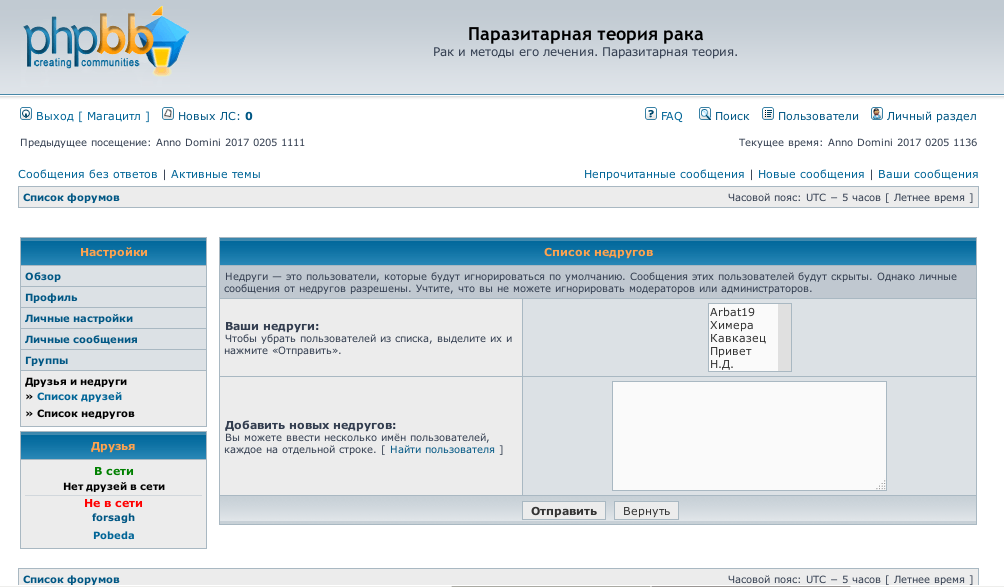Click the members list icon beside Пользователи
This screenshot has width=1004, height=587.
768,114
